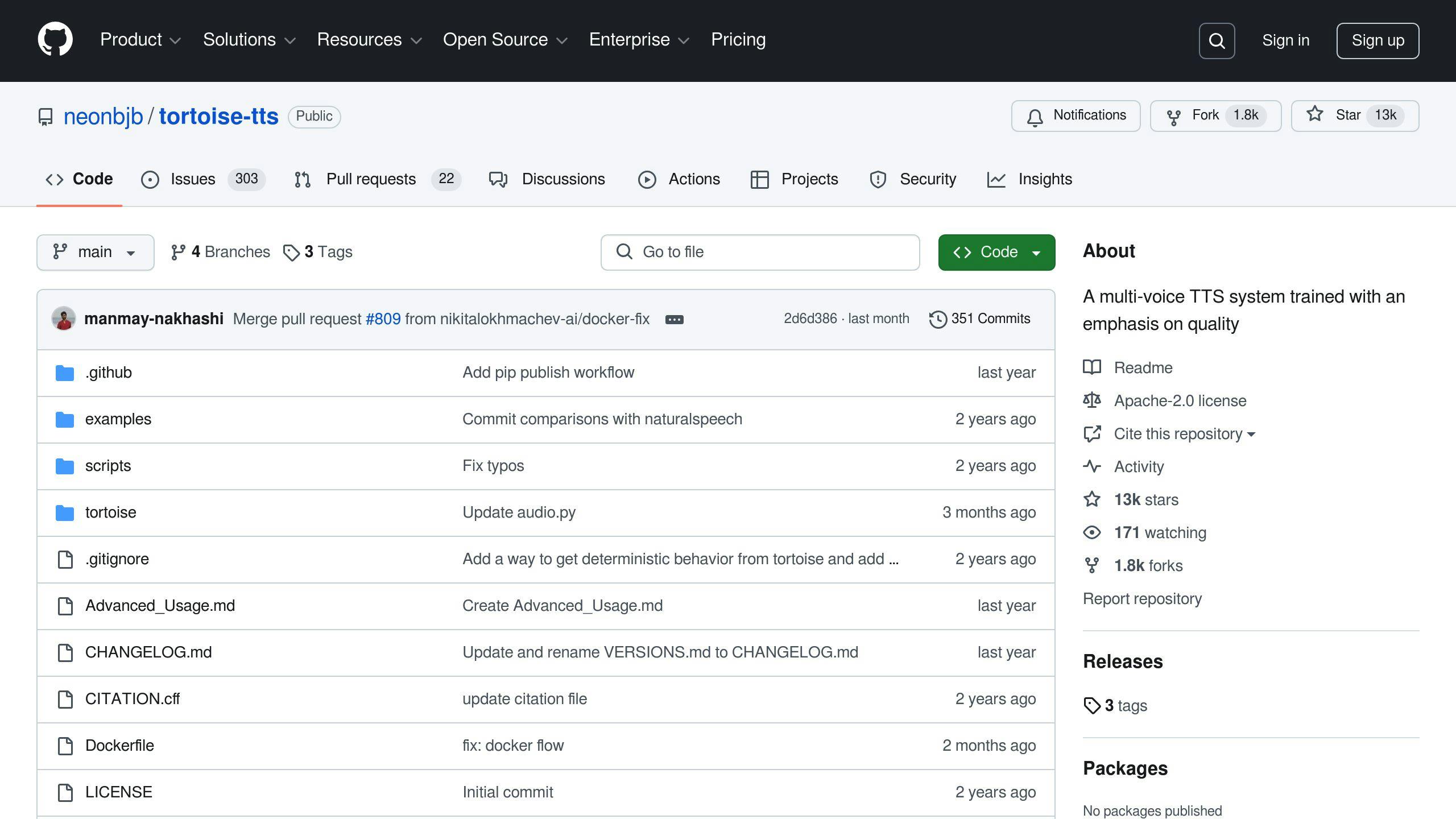Open the tortoise folder

pyautogui.click(x=110, y=512)
